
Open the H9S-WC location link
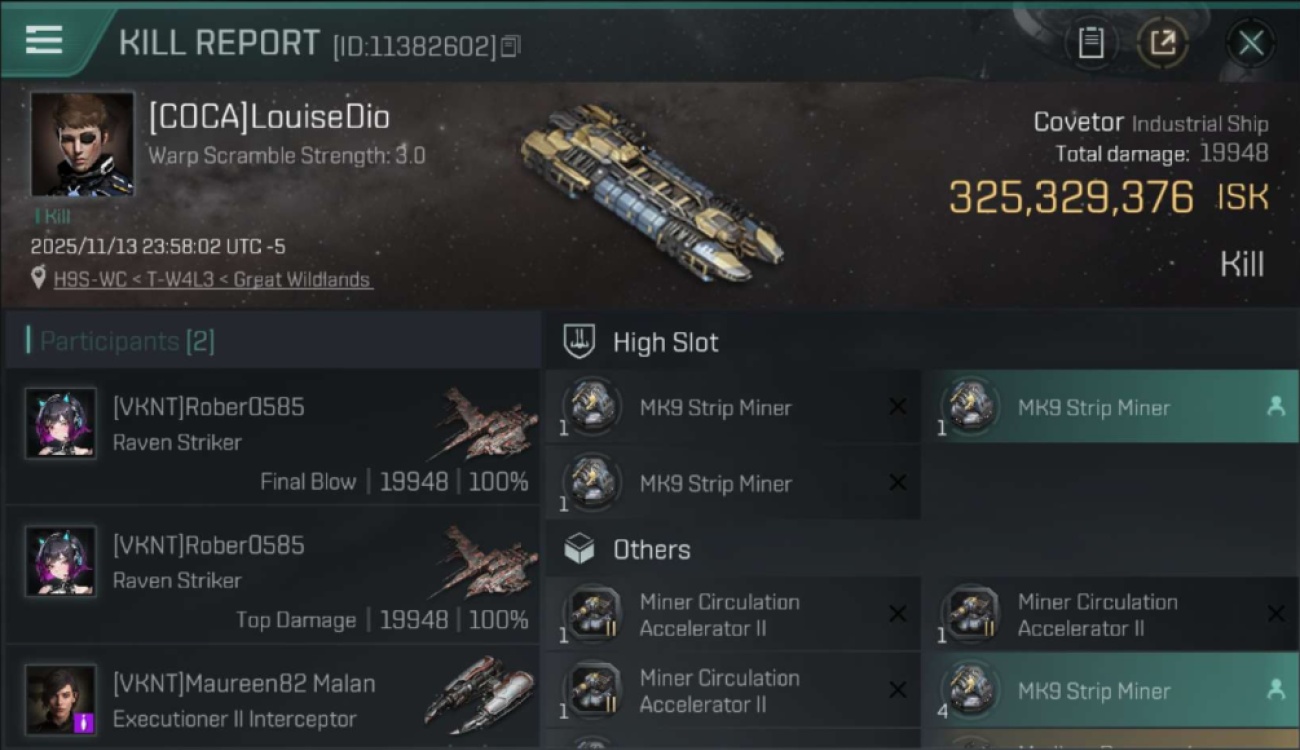pyautogui.click(x=212, y=280)
